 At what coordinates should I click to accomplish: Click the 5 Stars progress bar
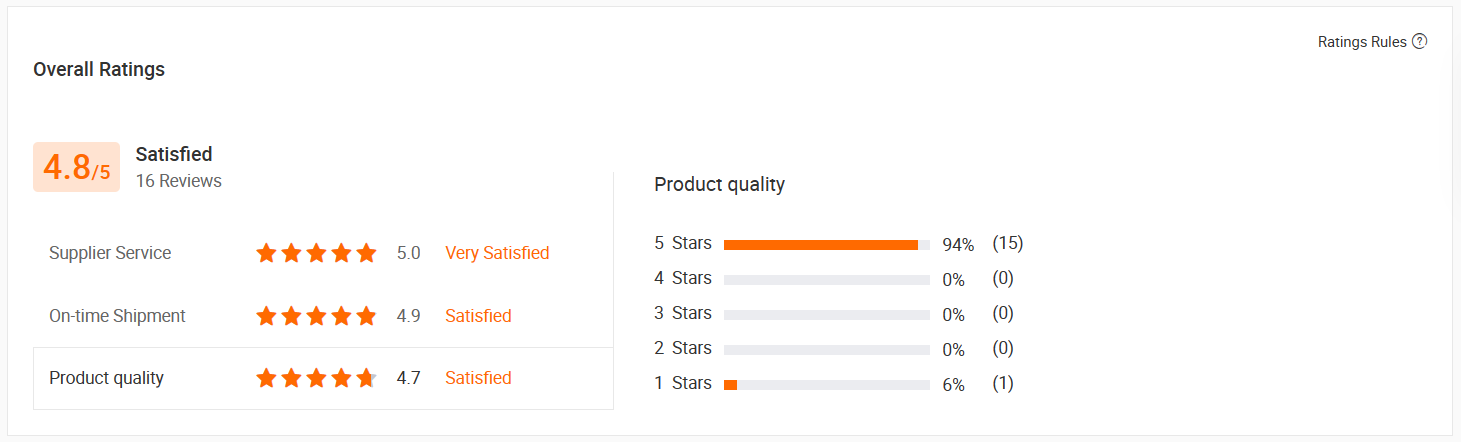(826, 244)
